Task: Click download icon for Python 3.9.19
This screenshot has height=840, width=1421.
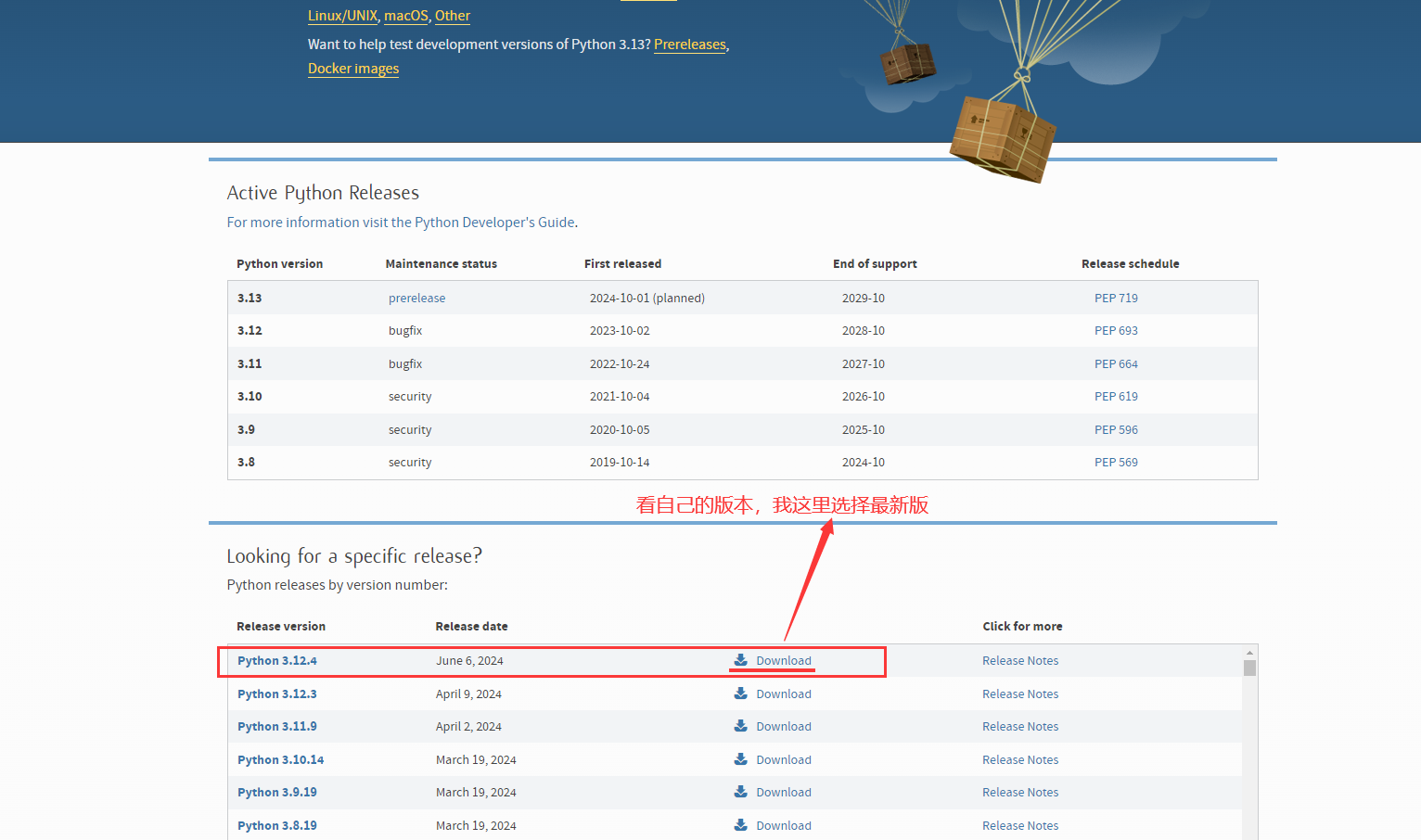Action: click(741, 792)
